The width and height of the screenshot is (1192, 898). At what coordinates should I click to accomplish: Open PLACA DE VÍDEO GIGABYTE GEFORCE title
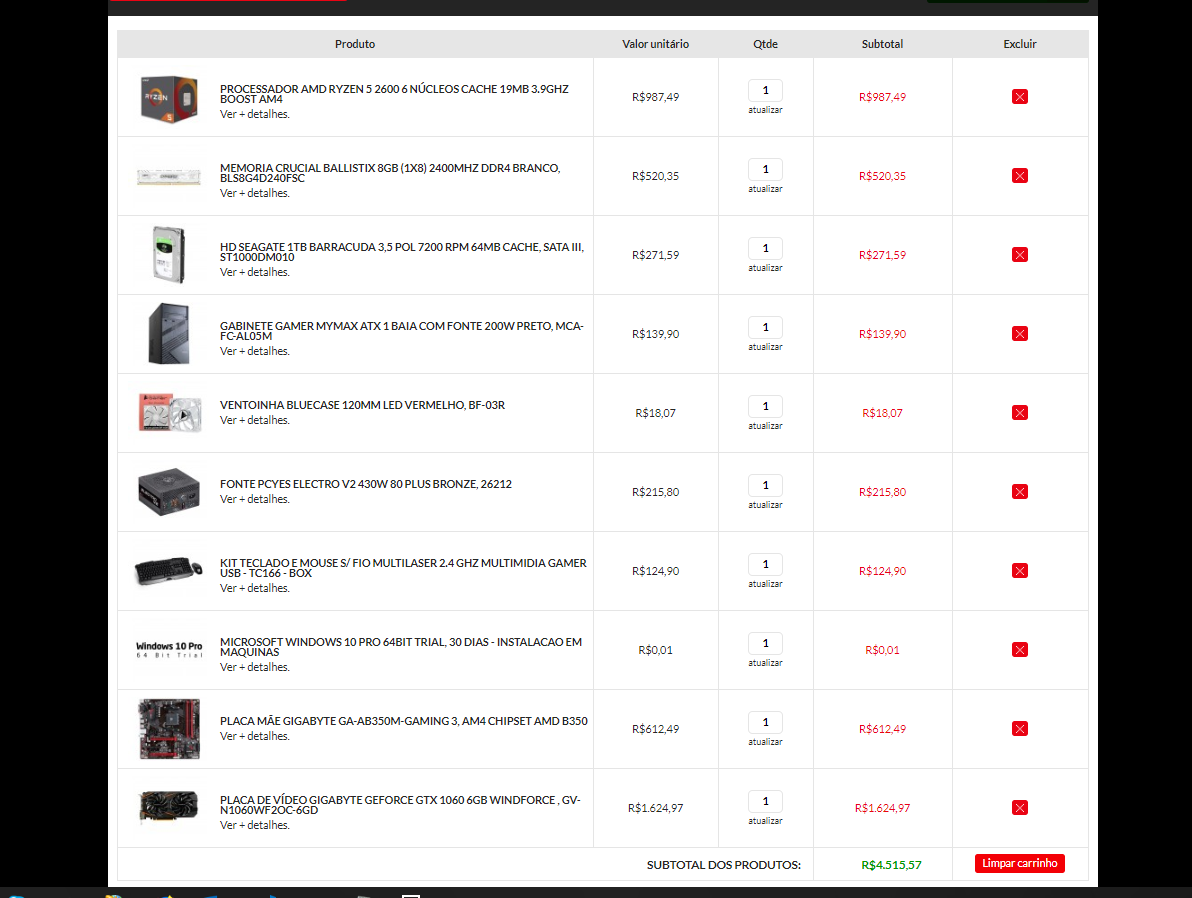click(400, 805)
